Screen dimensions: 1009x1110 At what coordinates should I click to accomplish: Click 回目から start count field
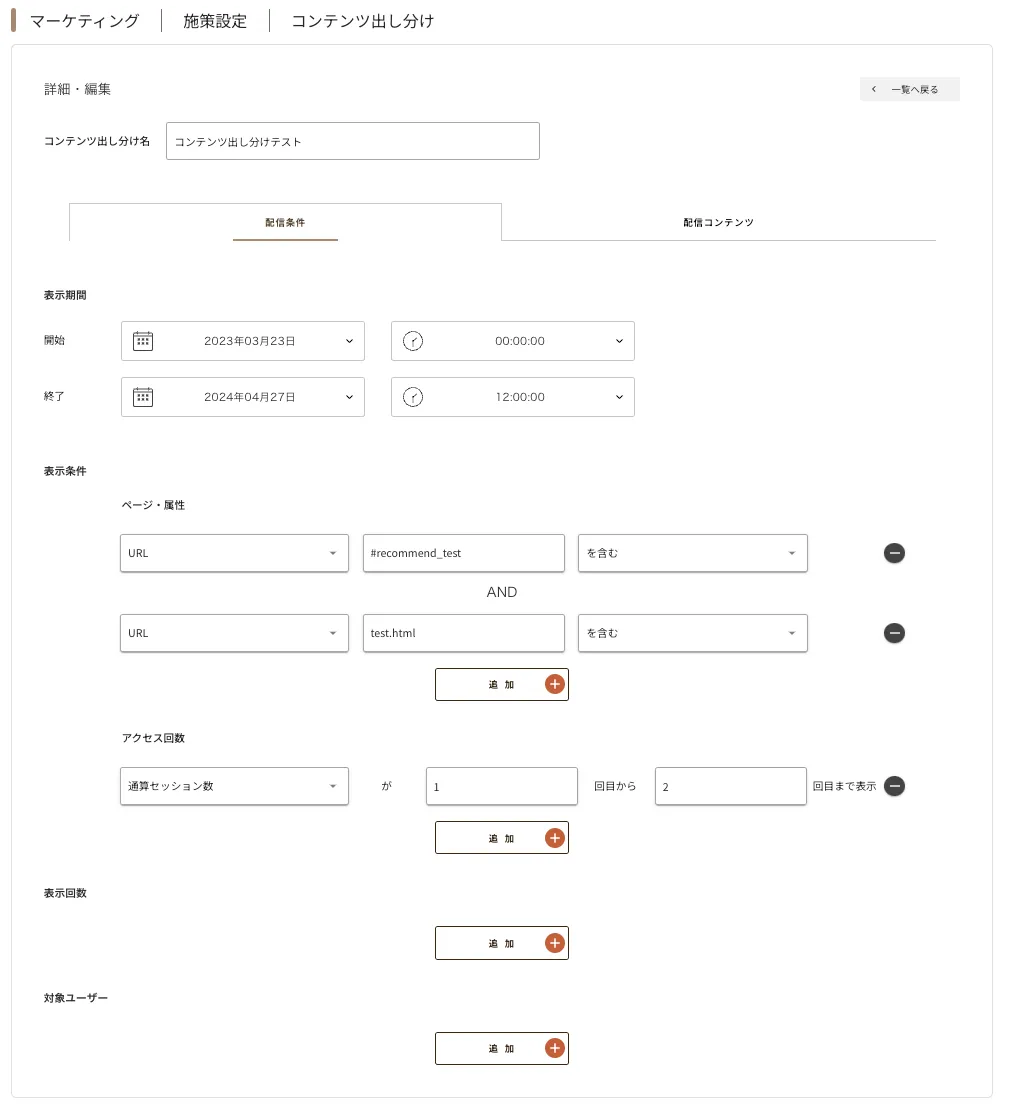[502, 786]
